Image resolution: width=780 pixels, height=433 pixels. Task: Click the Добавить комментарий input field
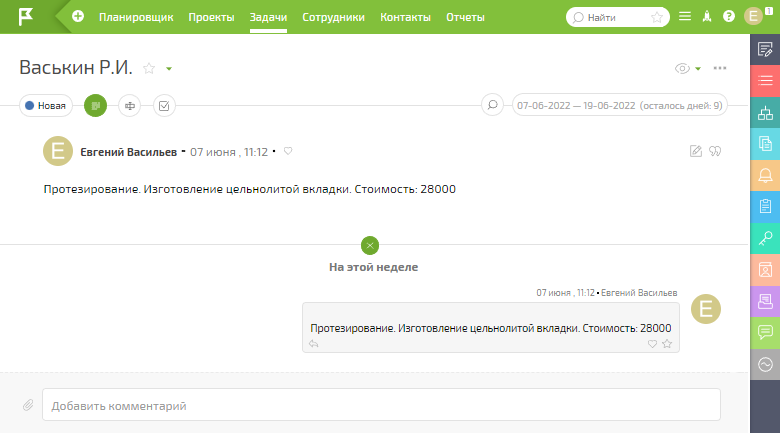pyautogui.click(x=382, y=405)
